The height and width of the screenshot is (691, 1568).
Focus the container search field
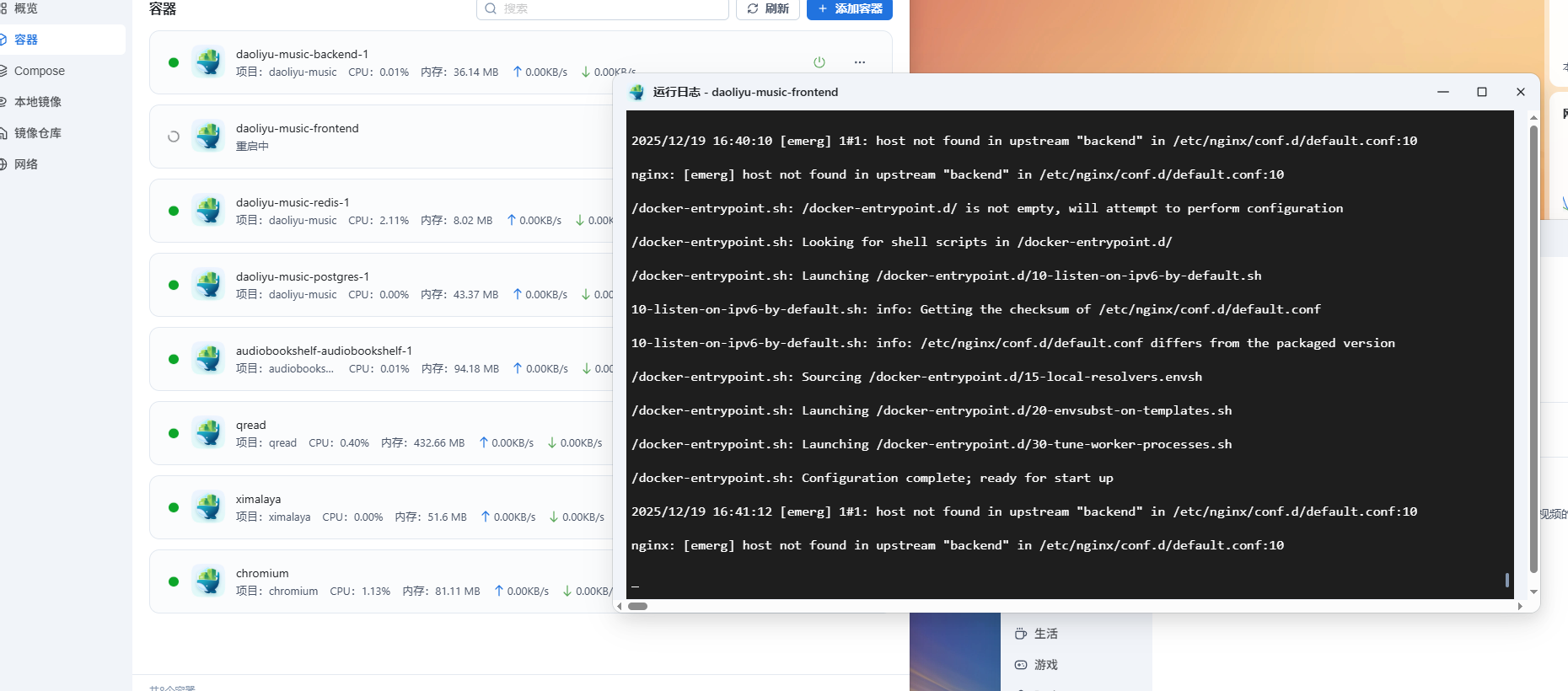(603, 8)
